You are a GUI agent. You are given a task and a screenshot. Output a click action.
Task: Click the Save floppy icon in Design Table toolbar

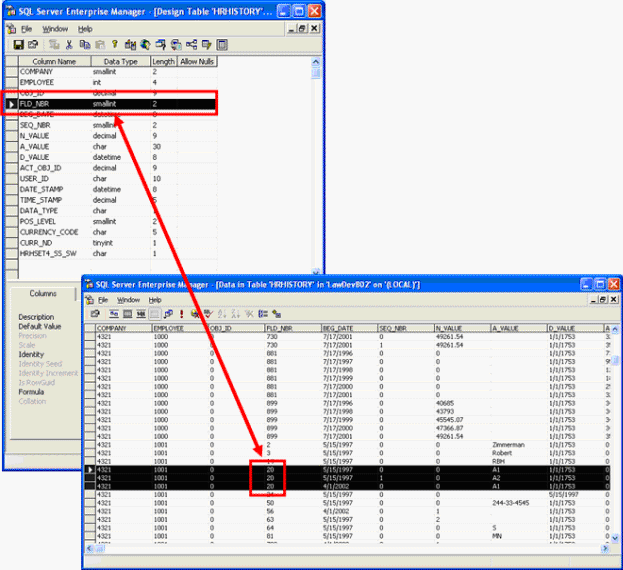[x=18, y=44]
